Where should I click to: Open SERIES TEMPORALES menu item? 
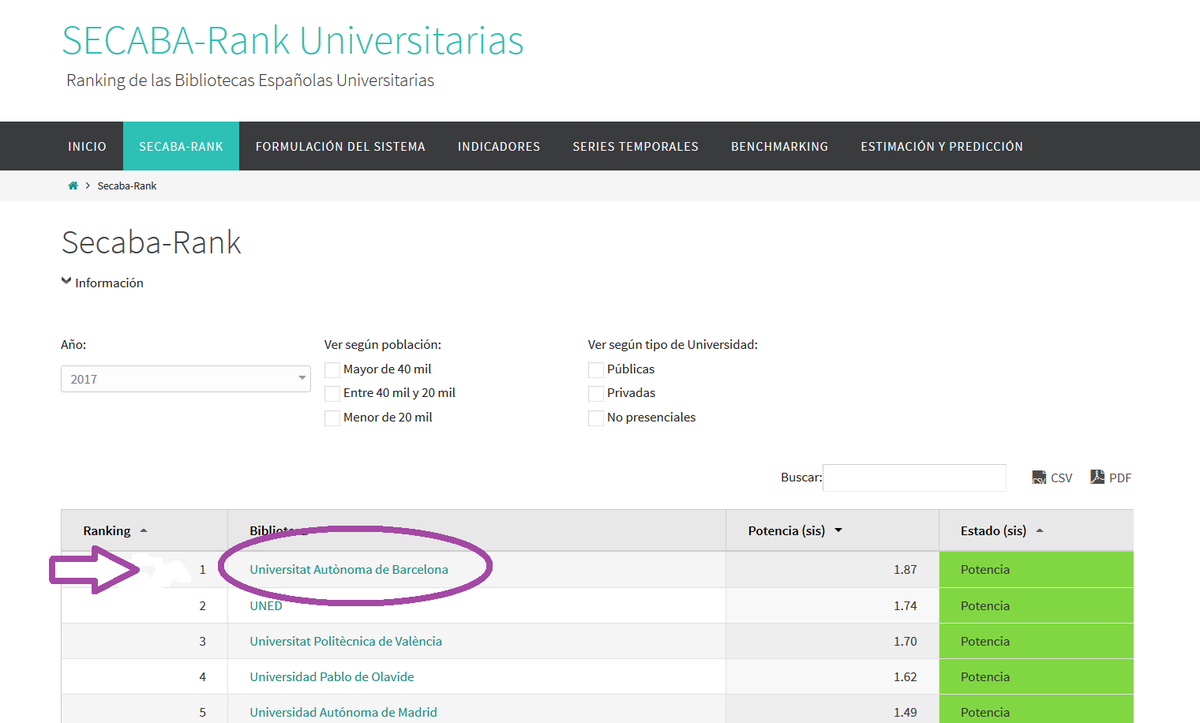tap(635, 146)
